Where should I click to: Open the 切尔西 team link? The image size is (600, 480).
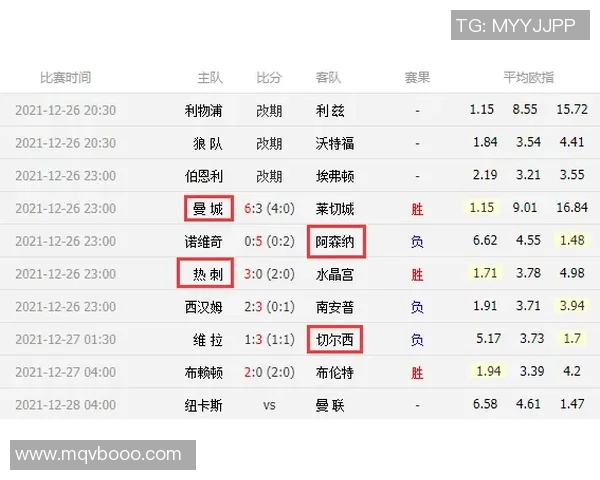tap(335, 339)
